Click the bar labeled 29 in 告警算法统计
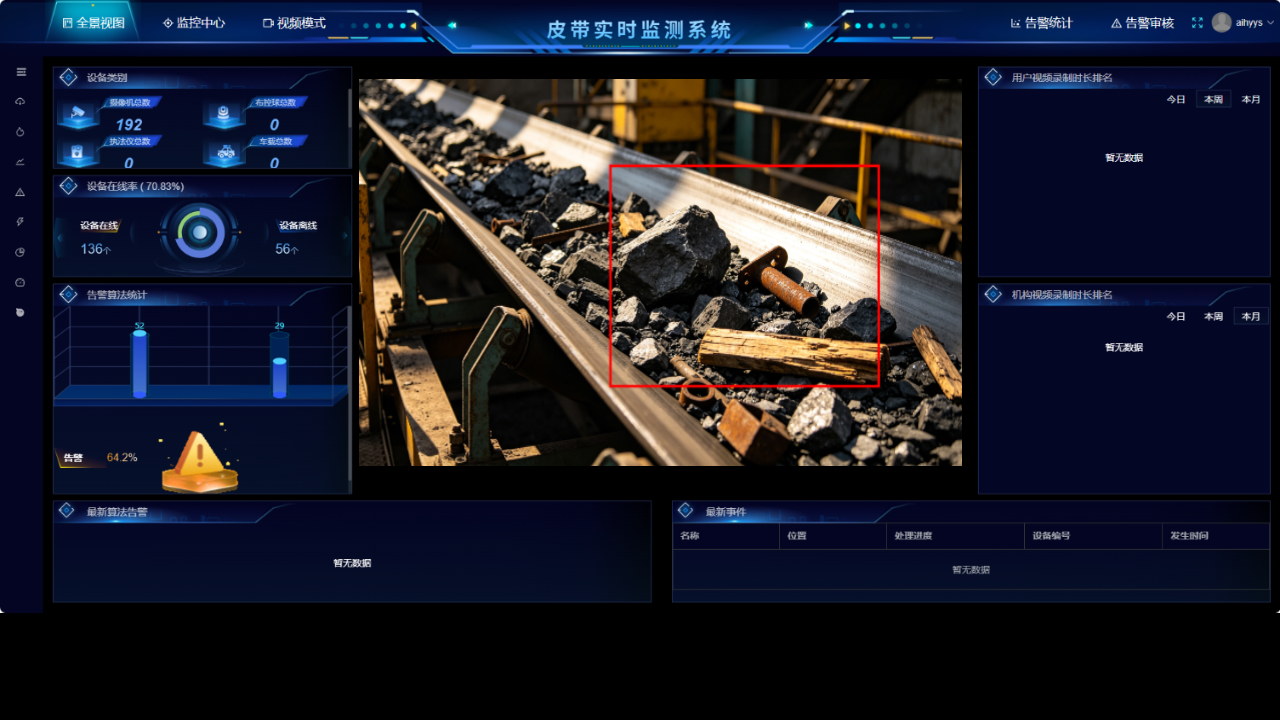The width and height of the screenshot is (1280, 720). [279, 364]
